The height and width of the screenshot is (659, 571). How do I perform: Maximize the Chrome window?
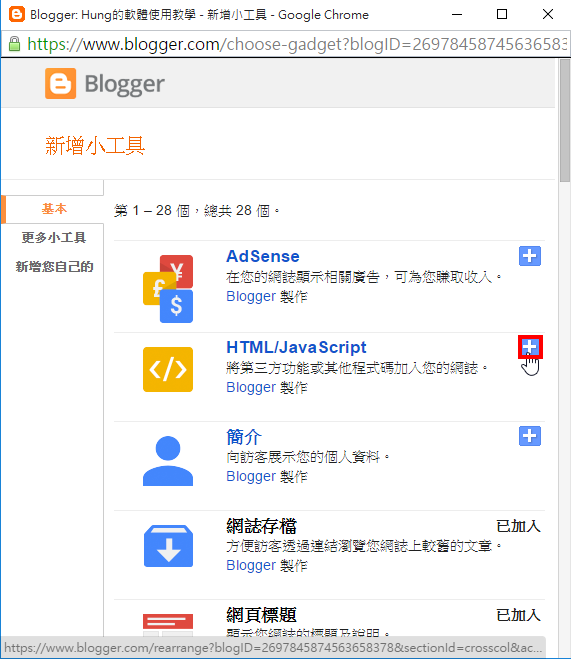[502, 14]
